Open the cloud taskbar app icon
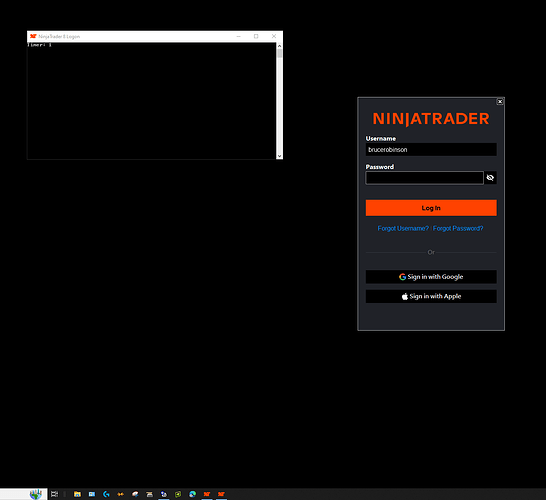The height and width of the screenshot is (500, 546). [135, 494]
